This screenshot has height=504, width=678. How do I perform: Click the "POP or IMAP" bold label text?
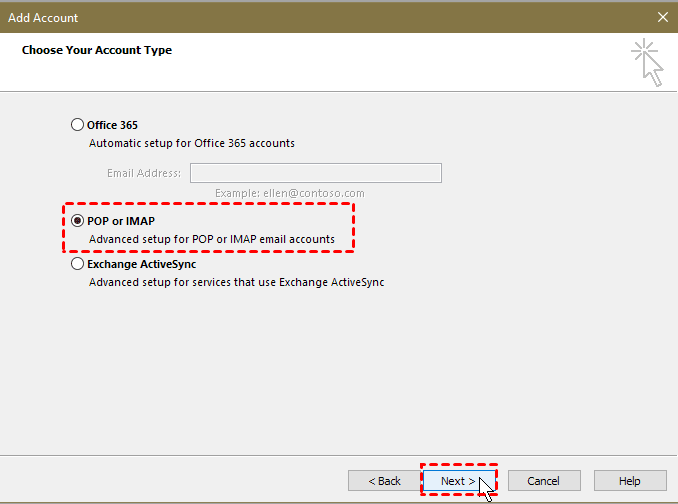click(122, 221)
